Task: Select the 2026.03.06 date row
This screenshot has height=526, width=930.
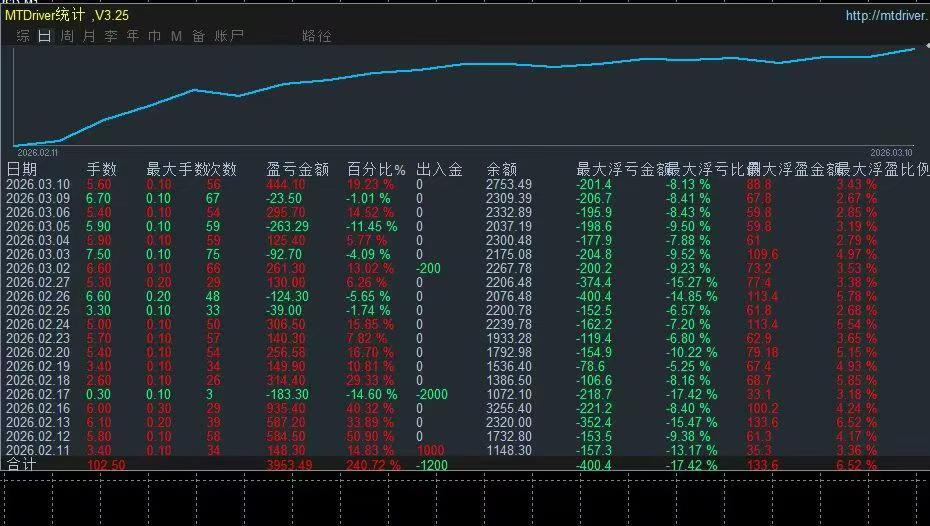Action: tap(38, 212)
